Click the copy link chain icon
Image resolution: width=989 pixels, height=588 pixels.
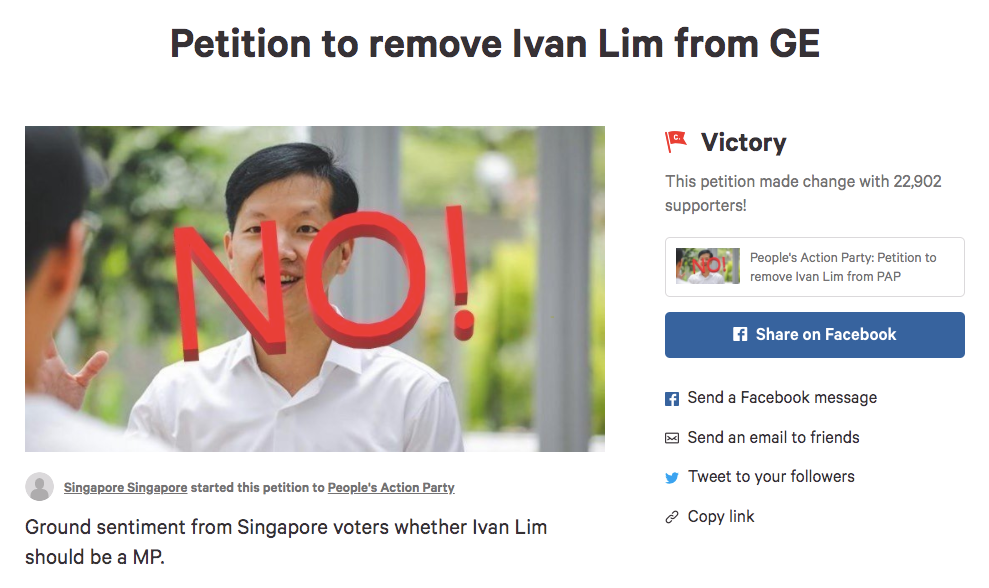coord(672,517)
